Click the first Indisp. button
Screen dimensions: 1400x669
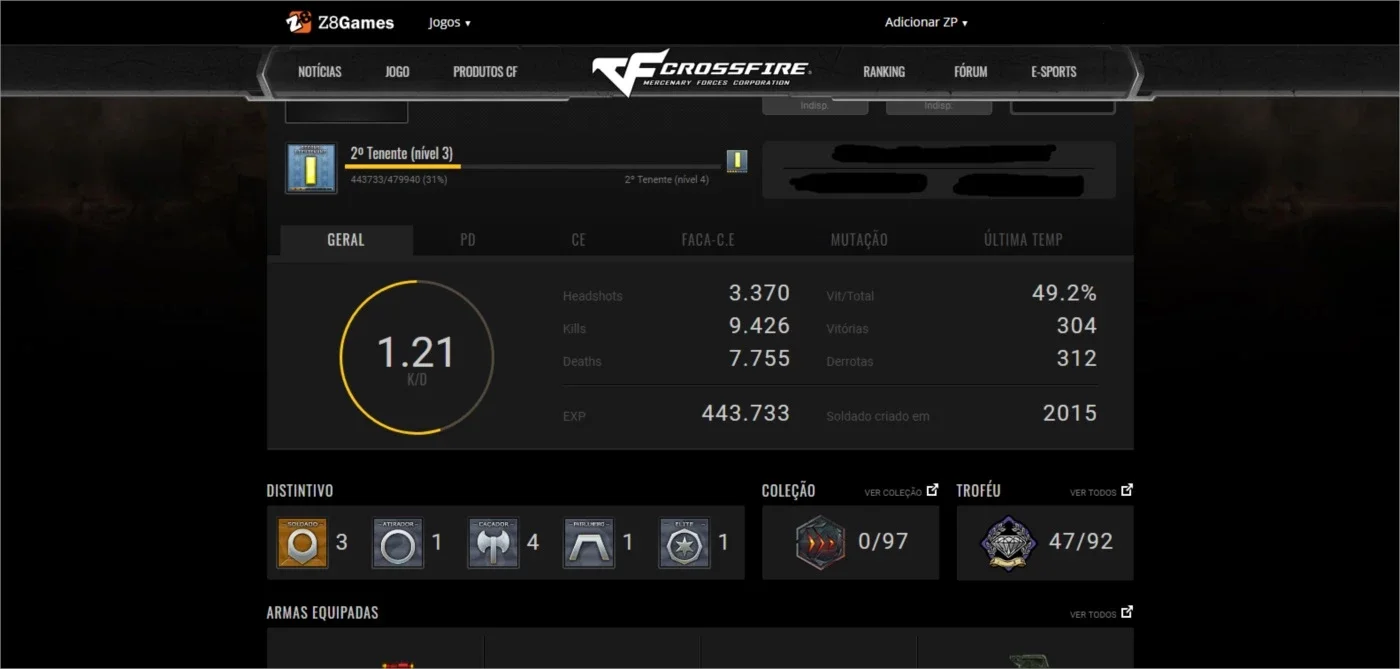click(815, 106)
